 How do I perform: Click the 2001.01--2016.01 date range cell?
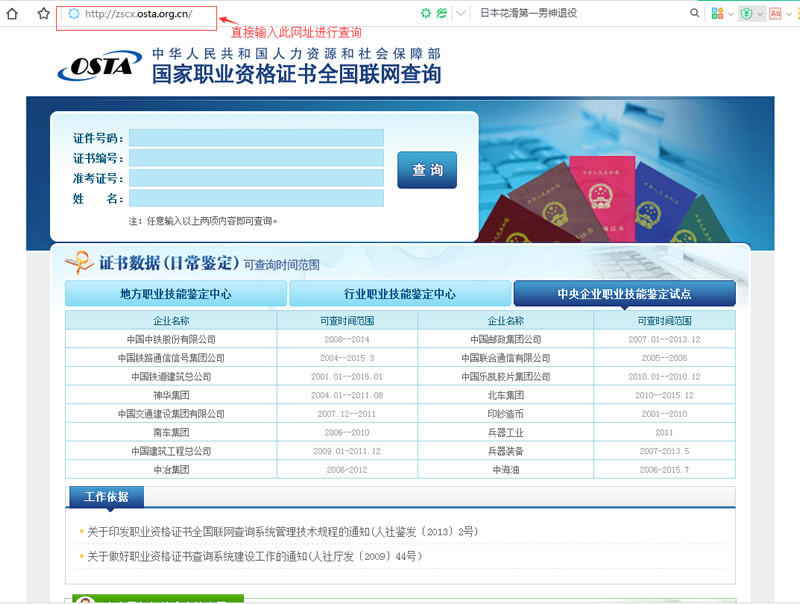[x=347, y=376]
